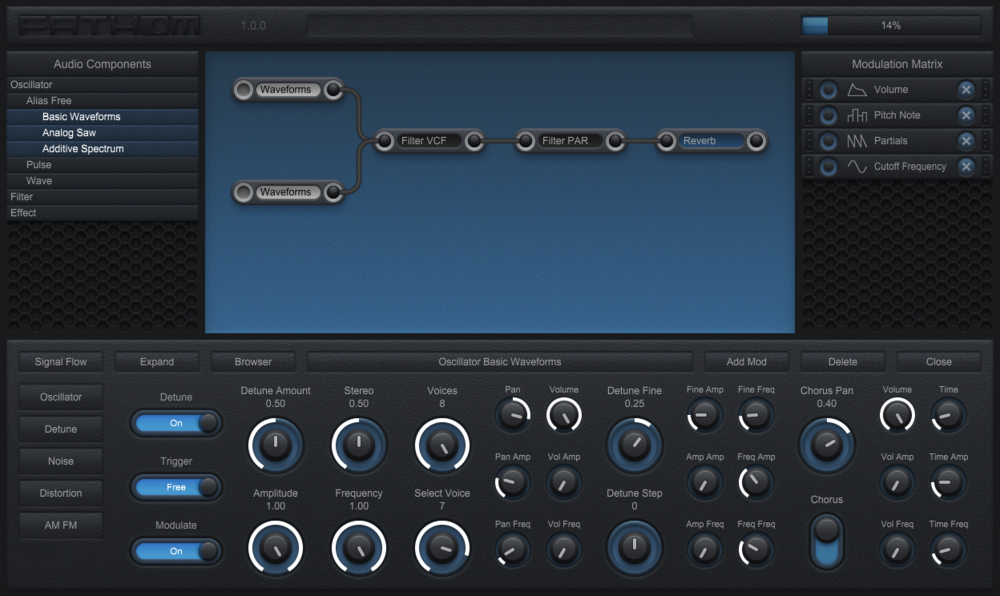Screen dimensions: 1000x596
Task: Click the Pan Amp small knob
Action: 513,483
